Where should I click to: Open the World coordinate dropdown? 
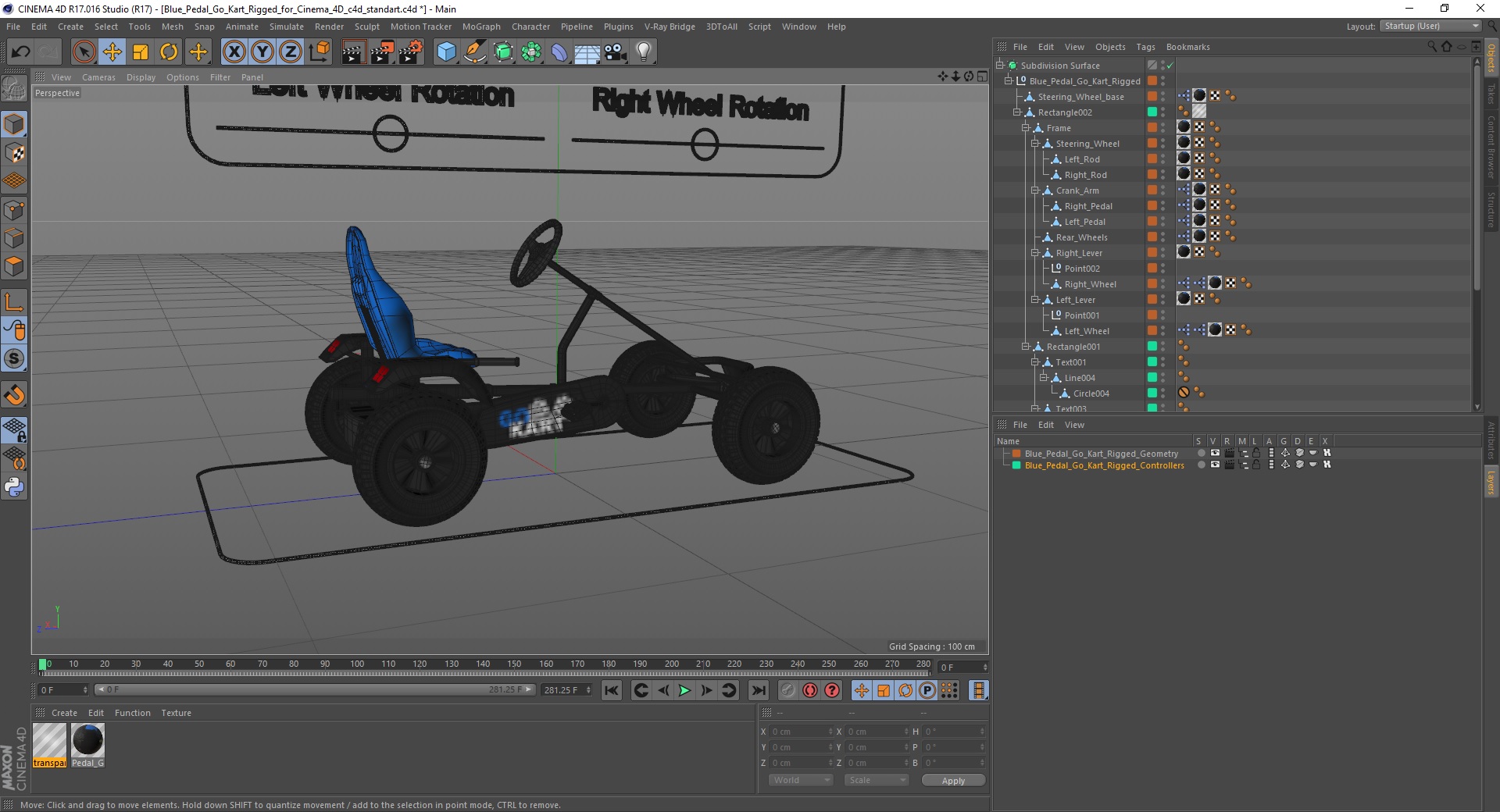tap(801, 780)
